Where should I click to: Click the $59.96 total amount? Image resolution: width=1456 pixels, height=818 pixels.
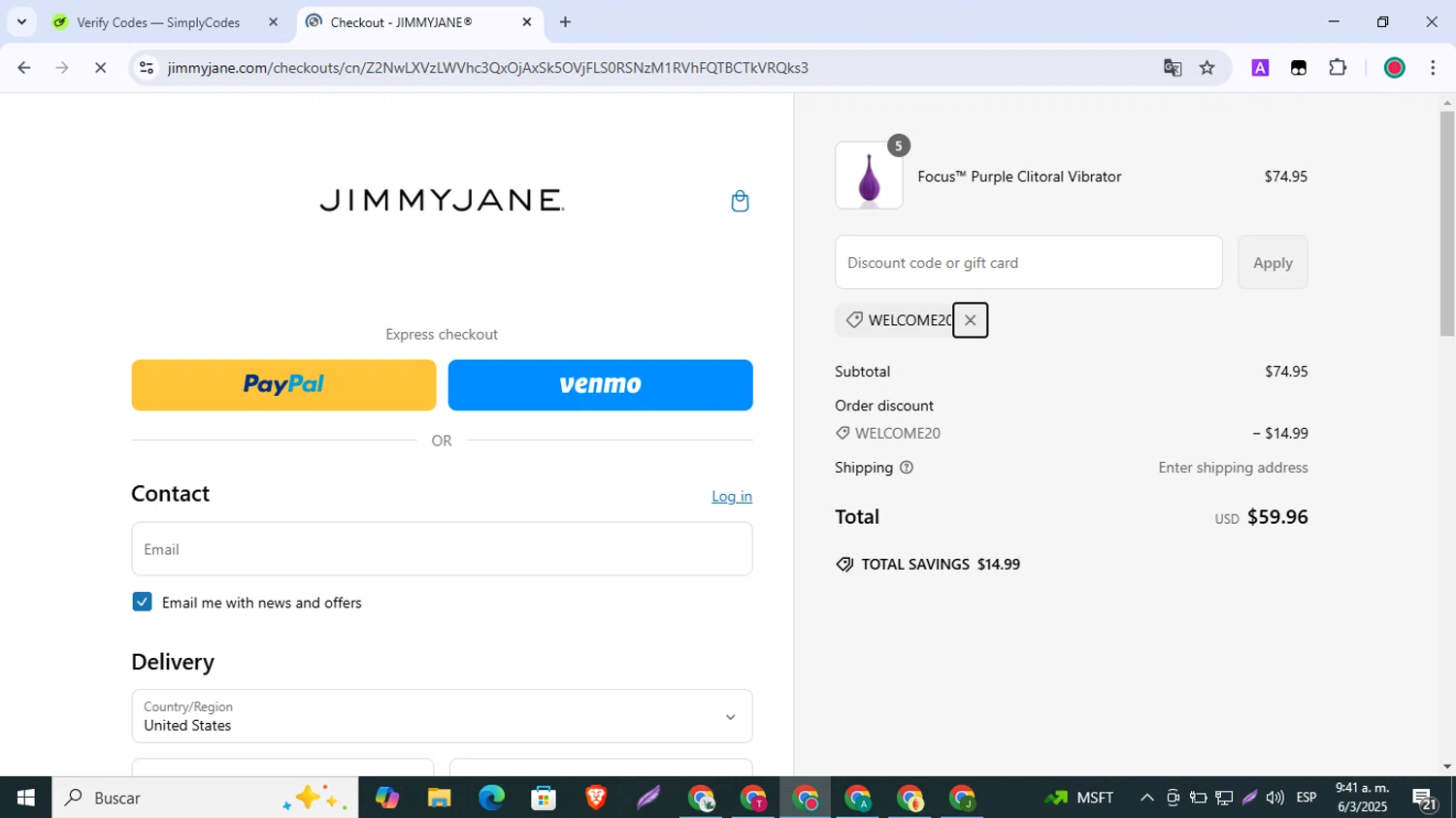[x=1277, y=517]
